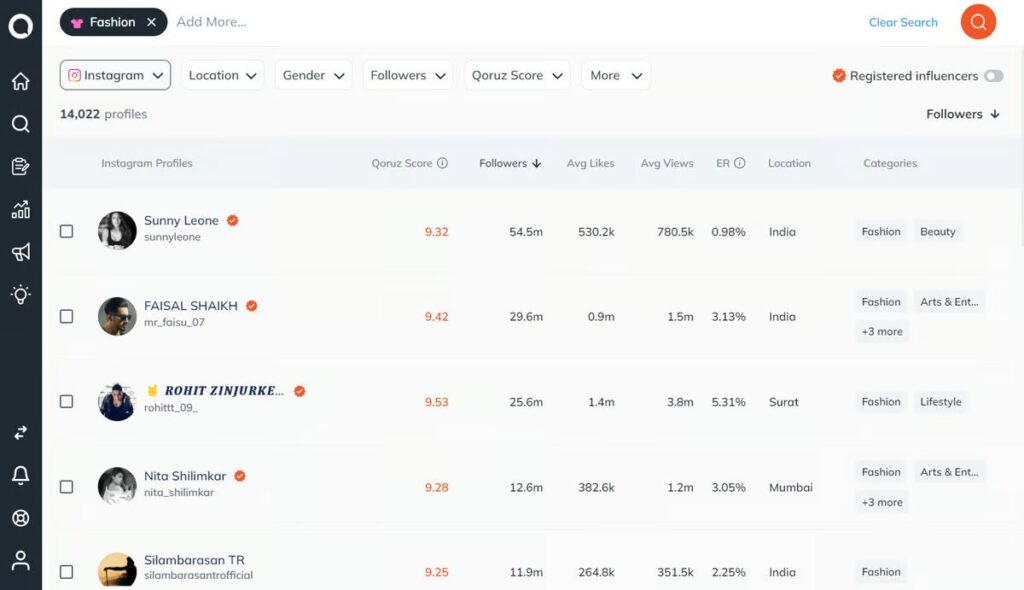The height and width of the screenshot is (590, 1024).
Task: Click the sort arrow beside top-right Followers
Action: click(995, 114)
